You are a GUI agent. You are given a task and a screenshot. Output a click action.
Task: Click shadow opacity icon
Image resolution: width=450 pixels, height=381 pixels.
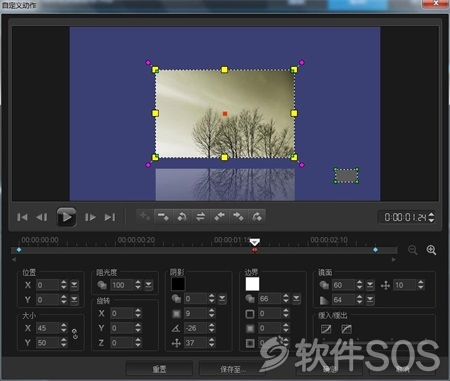coord(176,299)
